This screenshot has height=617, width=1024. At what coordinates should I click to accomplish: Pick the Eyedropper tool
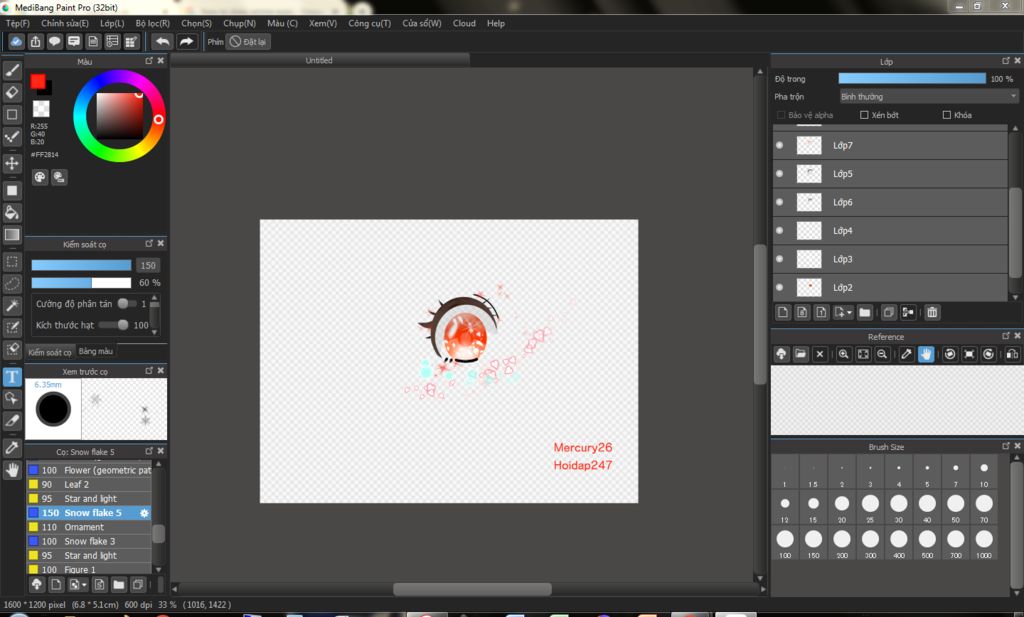(x=12, y=447)
